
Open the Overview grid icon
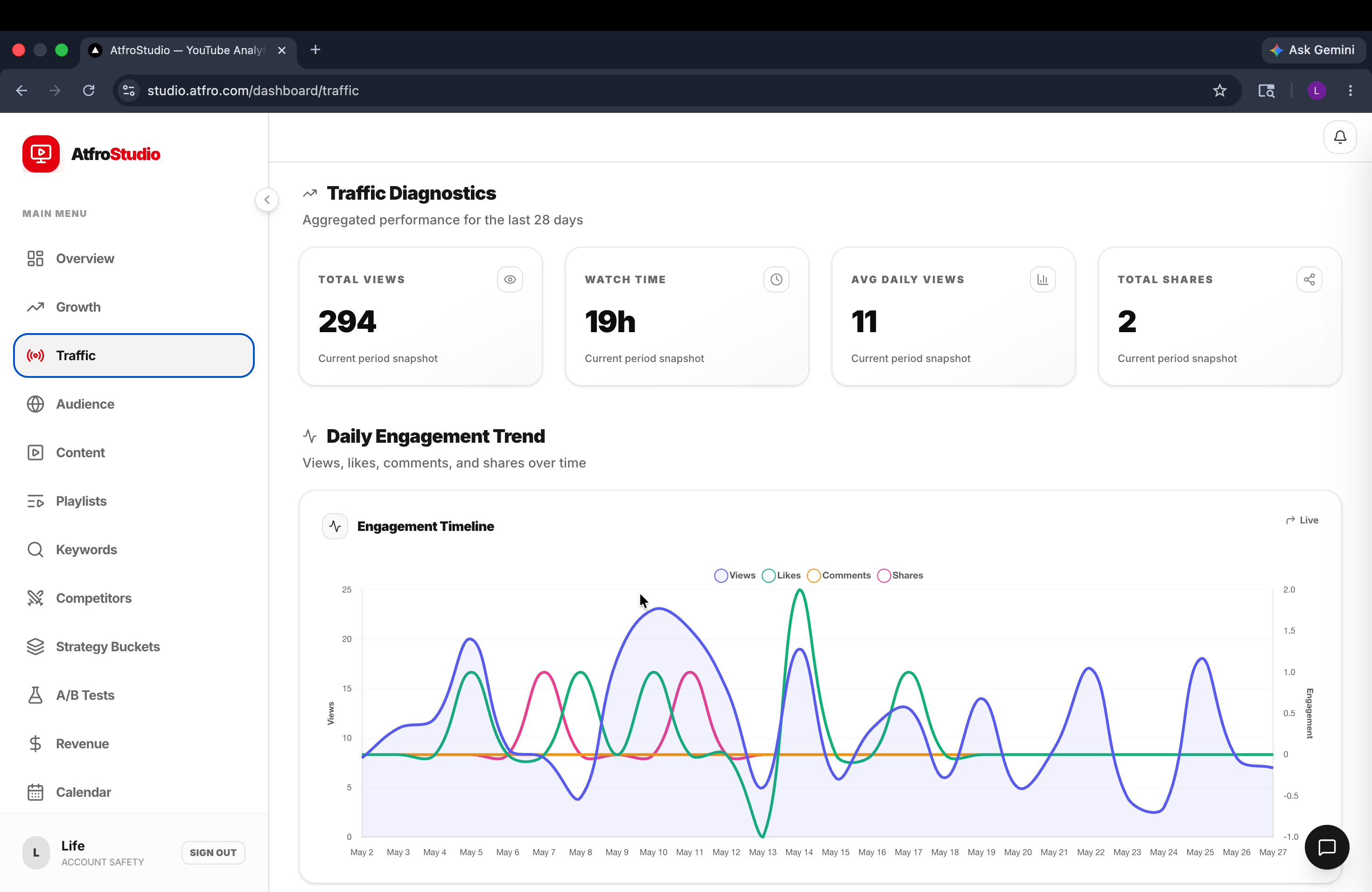(x=35, y=258)
